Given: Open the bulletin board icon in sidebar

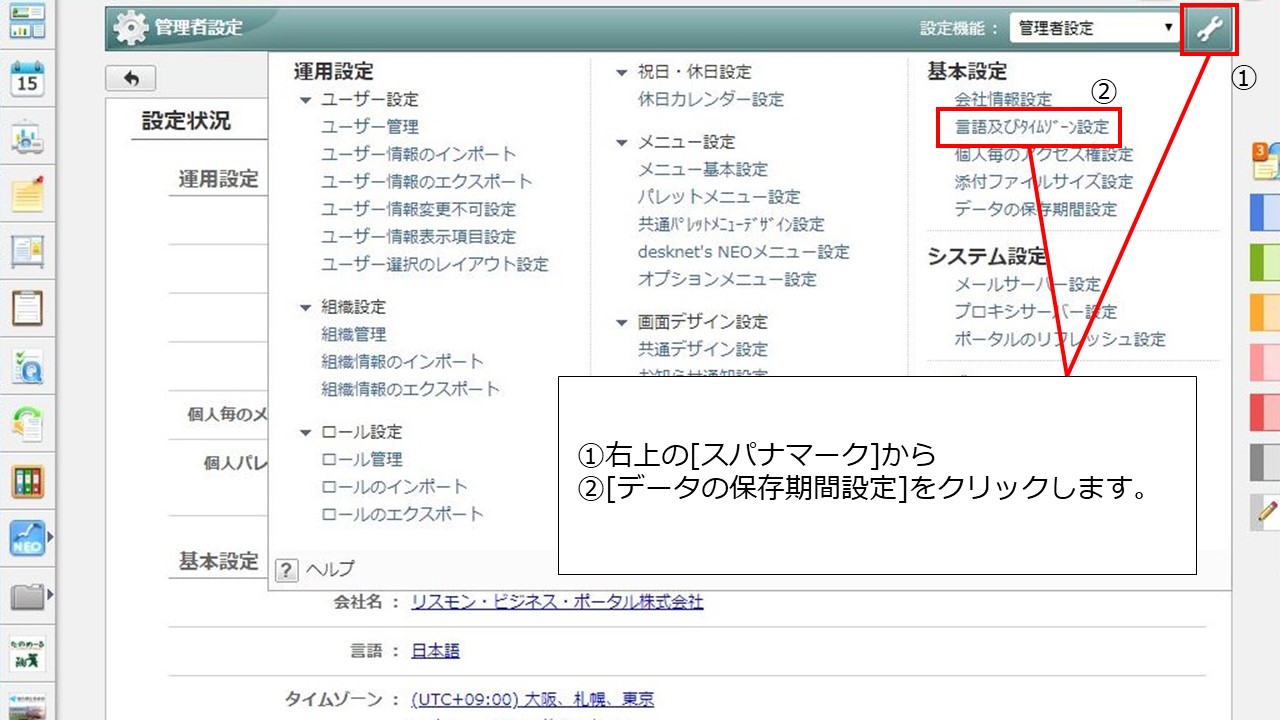Looking at the screenshot, I should (x=27, y=251).
